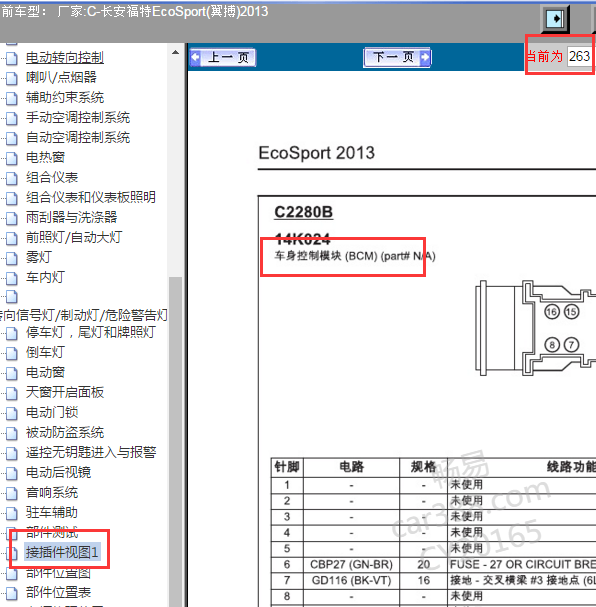Open 组合仪表 entry
The width and height of the screenshot is (596, 607).
point(52,177)
